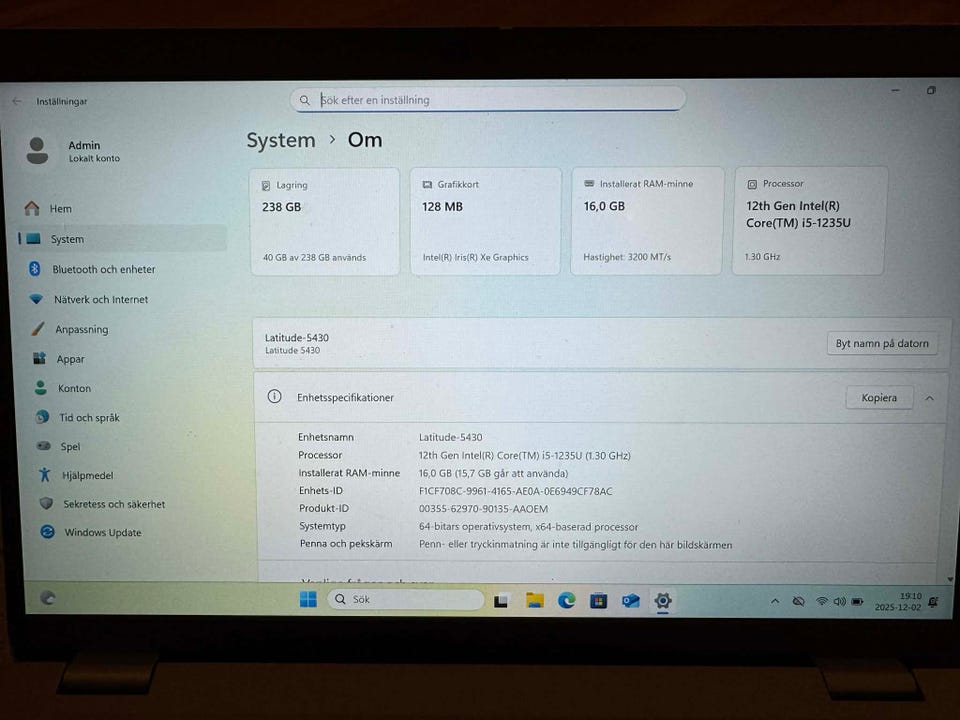Image resolution: width=960 pixels, height=720 pixels.
Task: Open Microsoft Store from the taskbar
Action: [598, 601]
